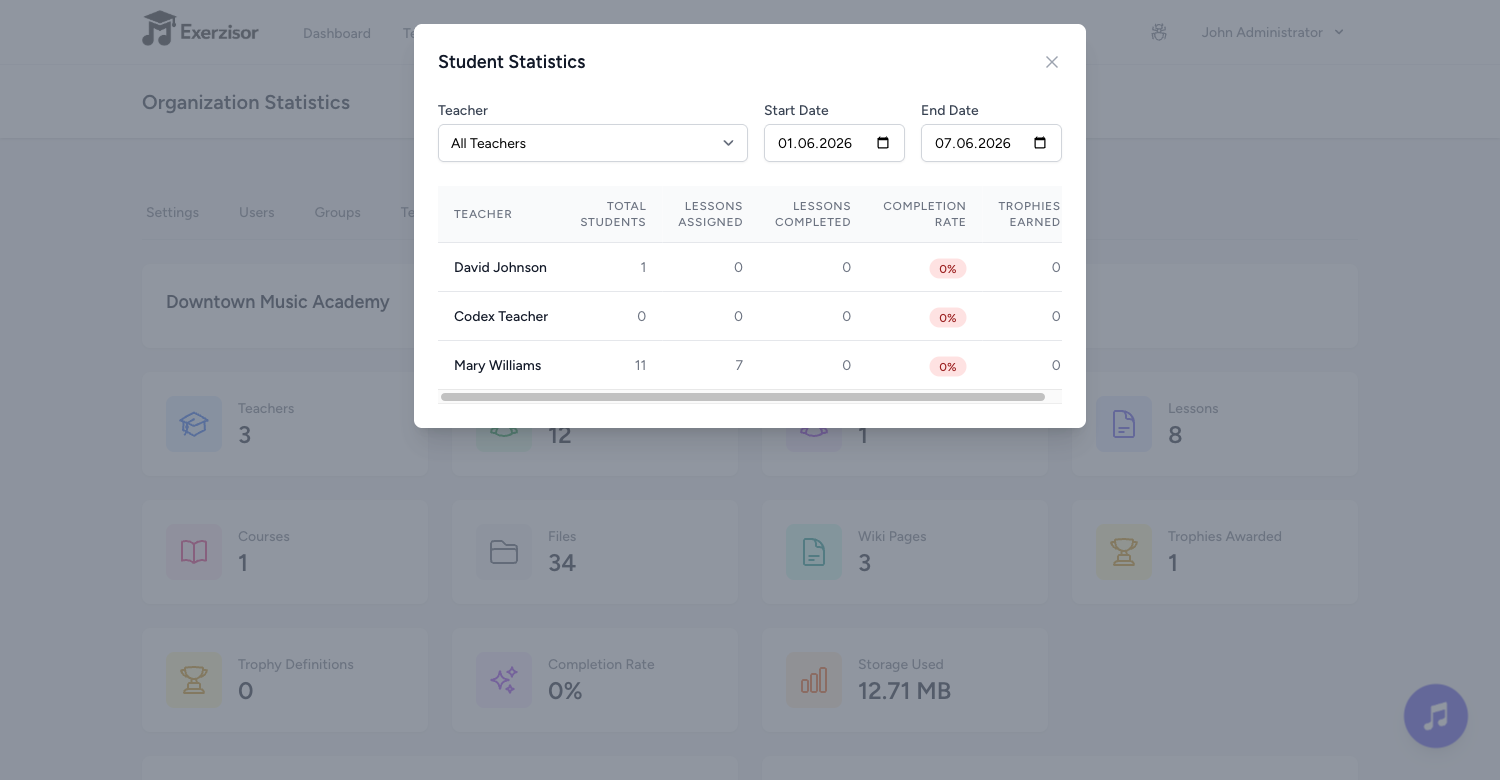The height and width of the screenshot is (780, 1500).
Task: Click the Courses open book icon
Action: coord(194,552)
